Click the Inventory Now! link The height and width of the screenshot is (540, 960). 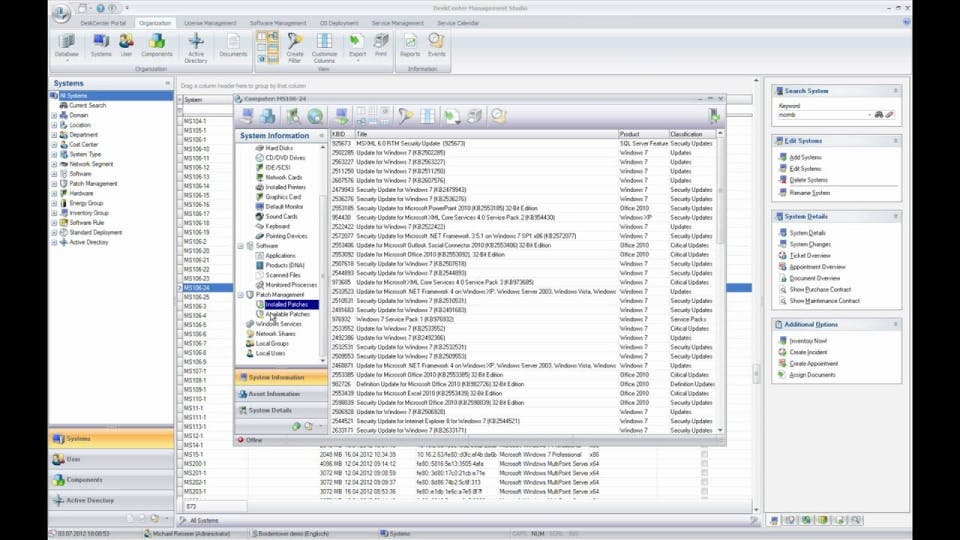808,341
